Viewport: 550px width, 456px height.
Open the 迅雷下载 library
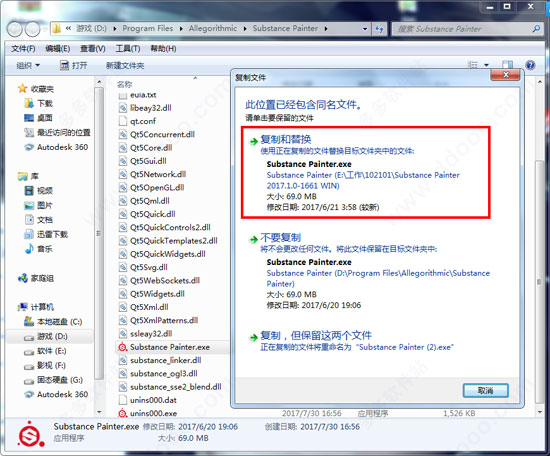[x=46, y=234]
